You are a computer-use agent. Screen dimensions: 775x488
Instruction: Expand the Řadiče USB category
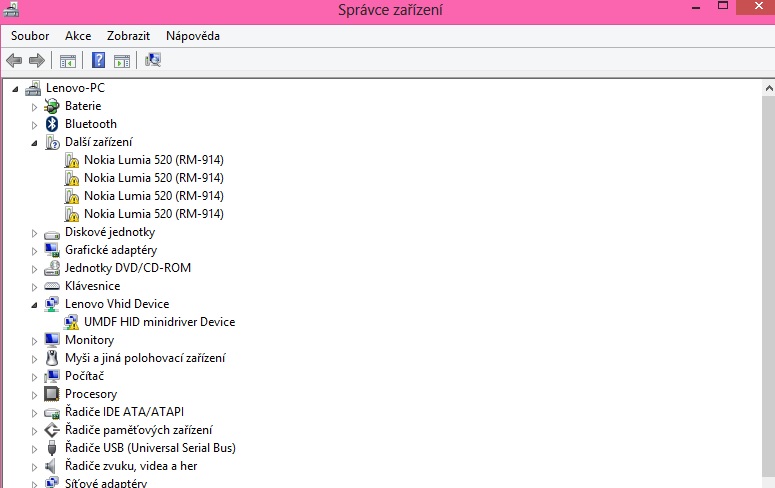[x=34, y=449]
